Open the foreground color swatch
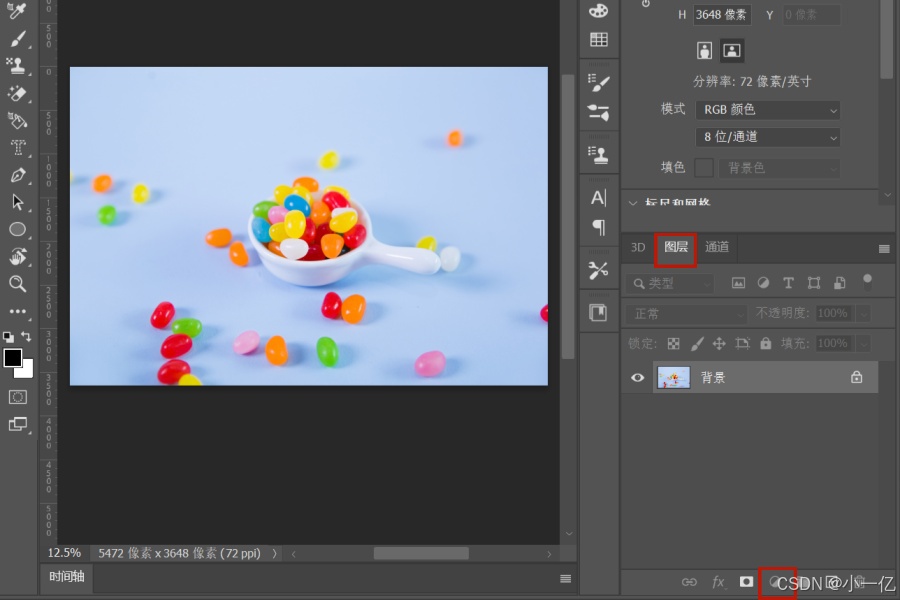This screenshot has width=900, height=600. coord(13,358)
